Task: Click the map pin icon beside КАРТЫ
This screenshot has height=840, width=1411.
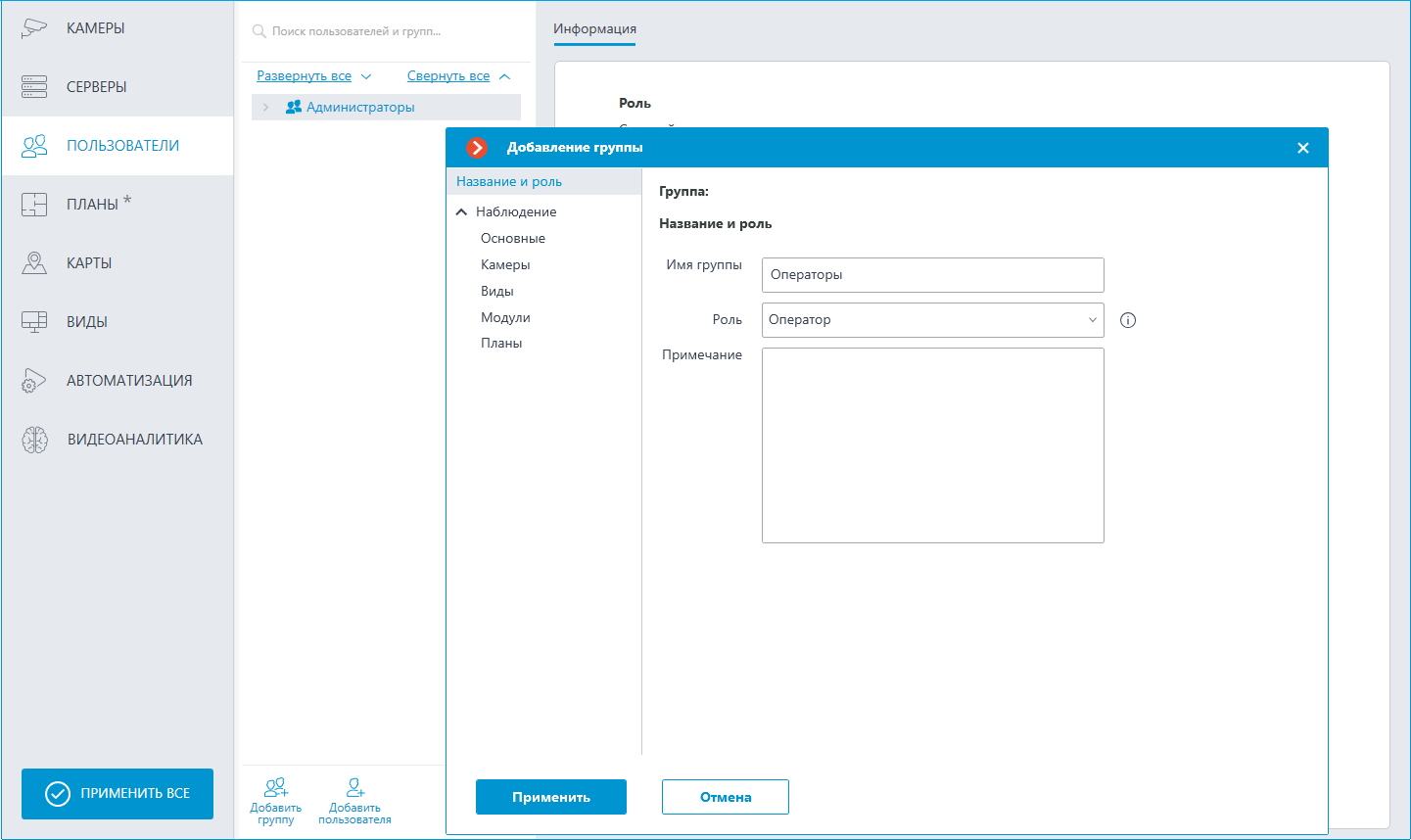Action: click(34, 263)
